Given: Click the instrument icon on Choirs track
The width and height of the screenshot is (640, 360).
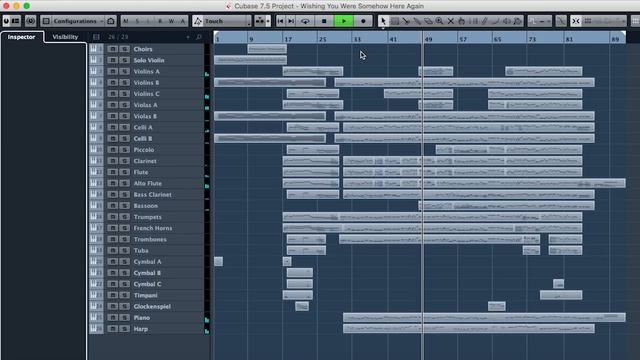Looking at the screenshot, I should coord(94,49).
